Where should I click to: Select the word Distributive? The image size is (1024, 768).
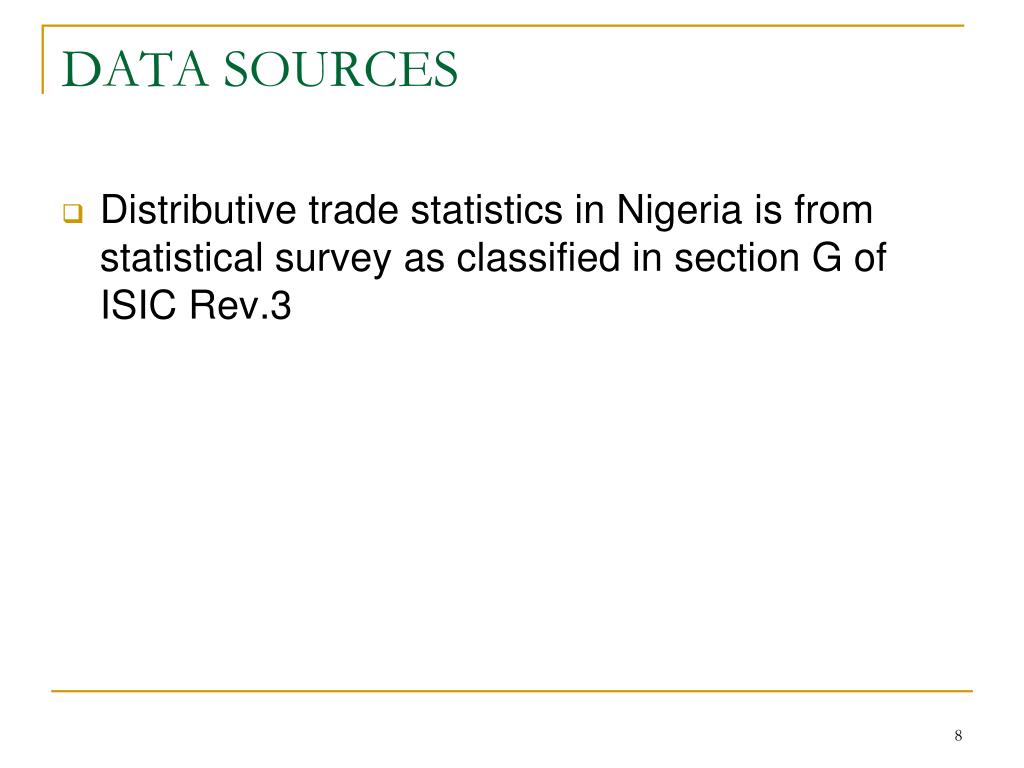click(x=199, y=210)
